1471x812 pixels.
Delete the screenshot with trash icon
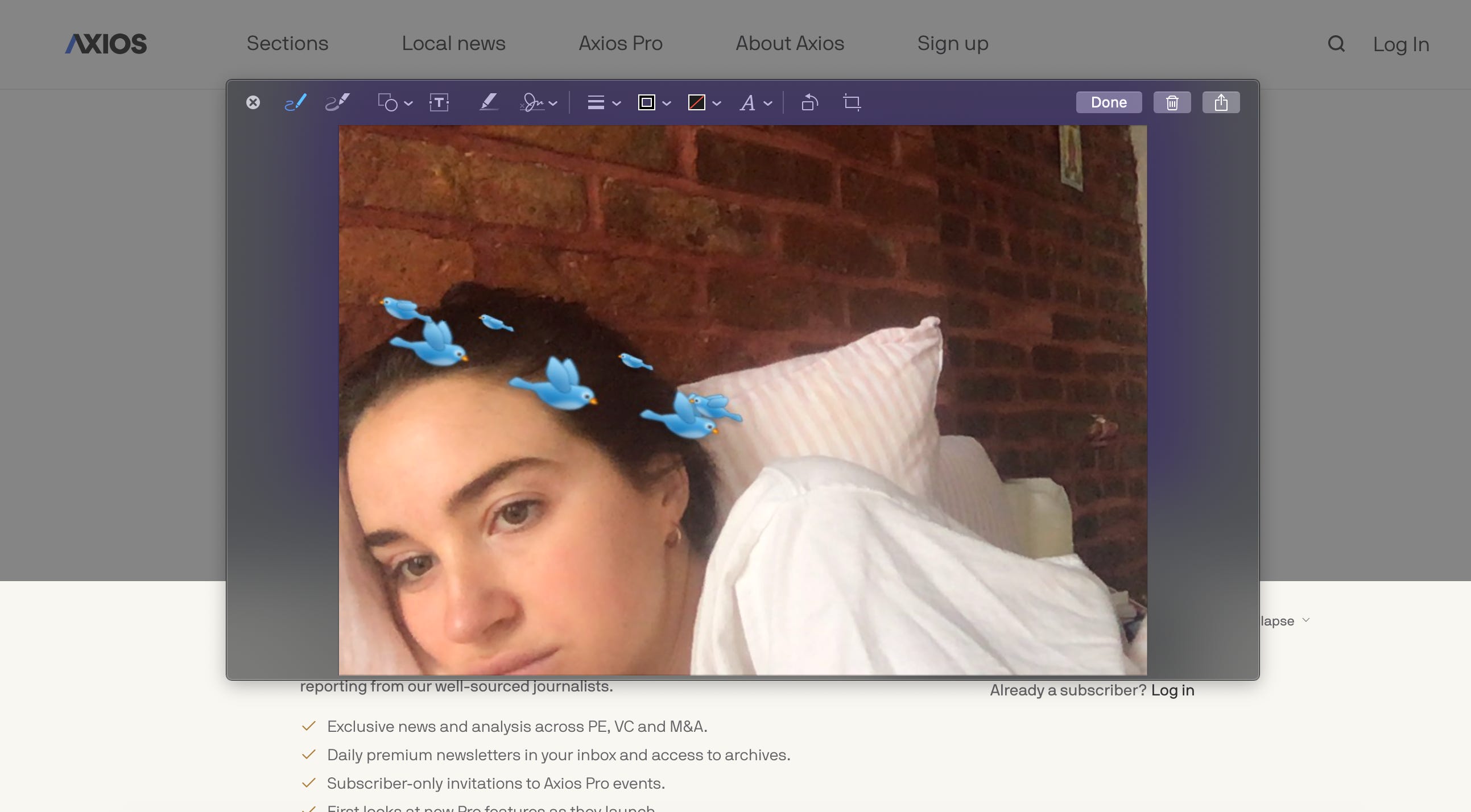tap(1172, 103)
